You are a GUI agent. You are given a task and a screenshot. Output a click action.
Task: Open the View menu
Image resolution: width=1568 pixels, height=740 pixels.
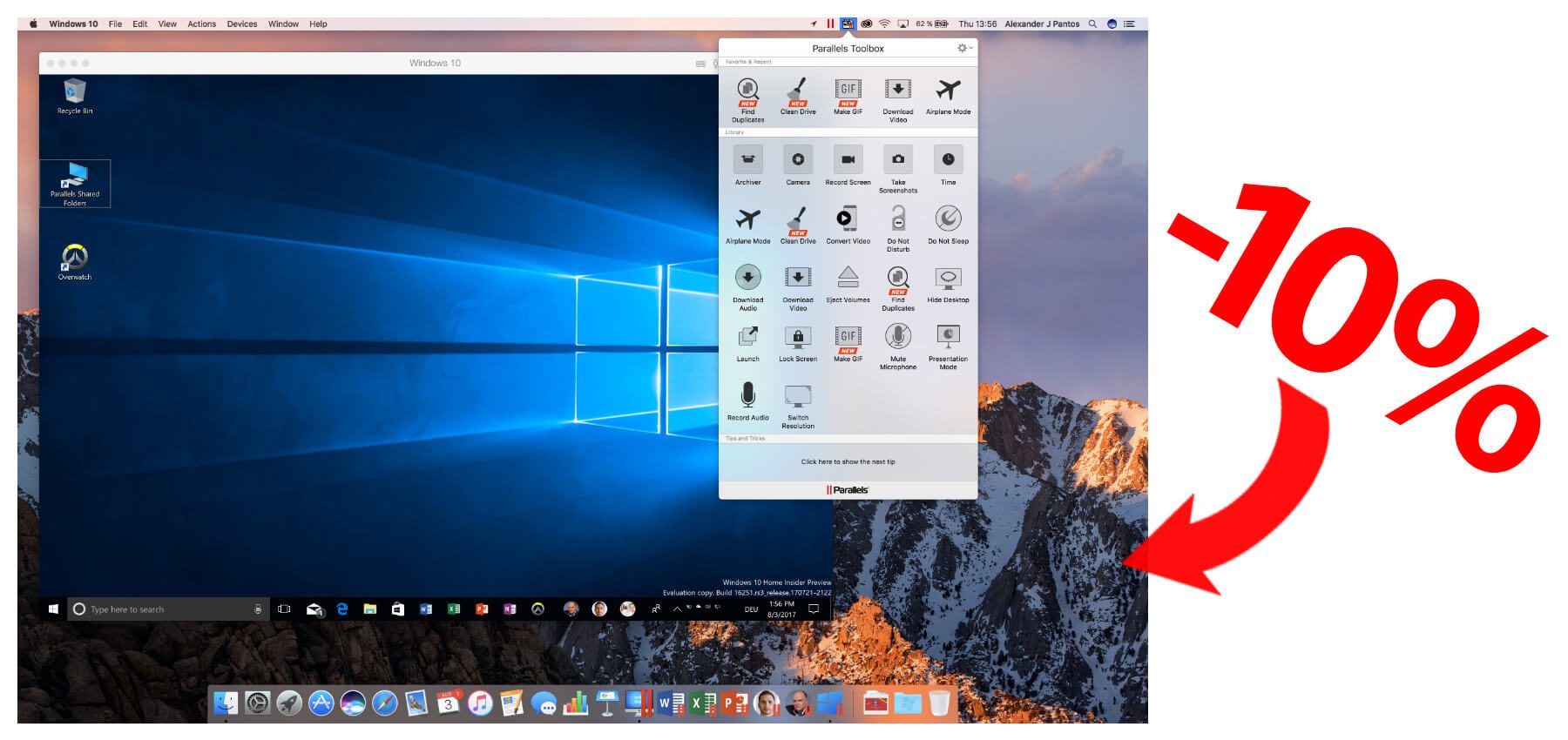(167, 24)
